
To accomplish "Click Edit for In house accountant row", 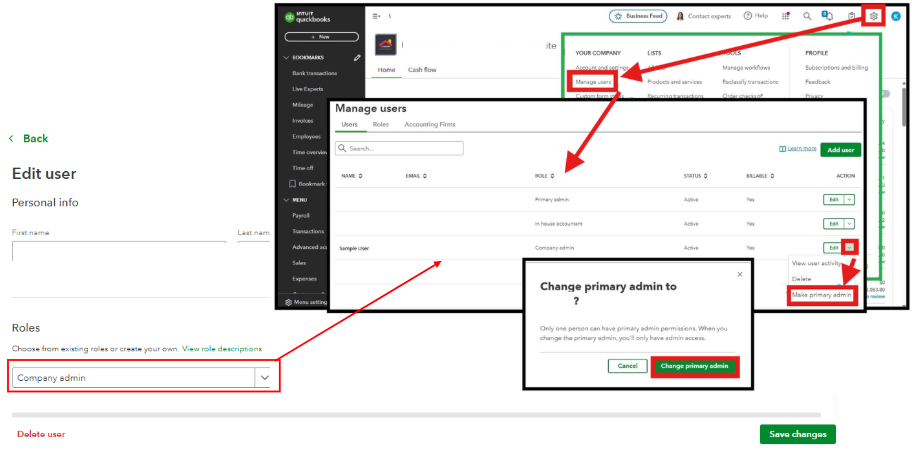I will [x=833, y=224].
